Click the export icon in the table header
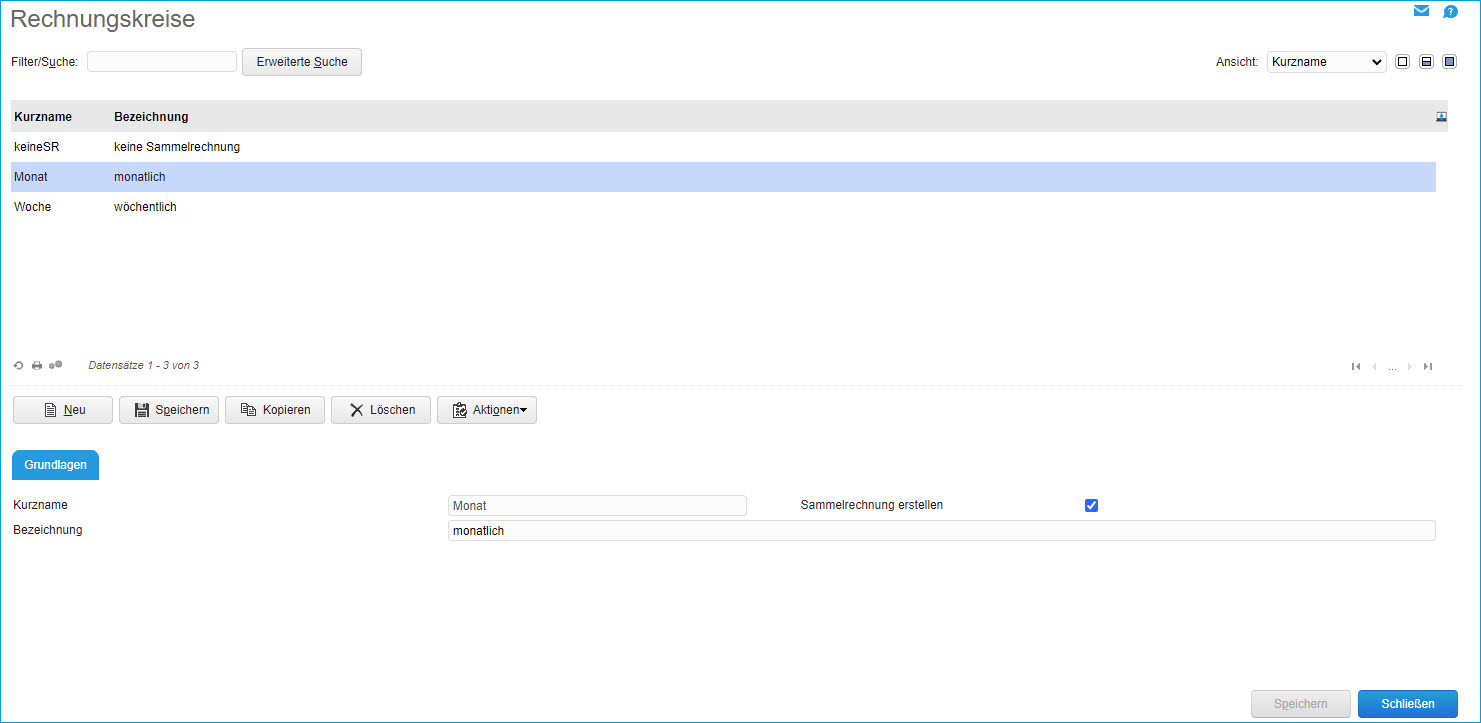 click(1441, 117)
